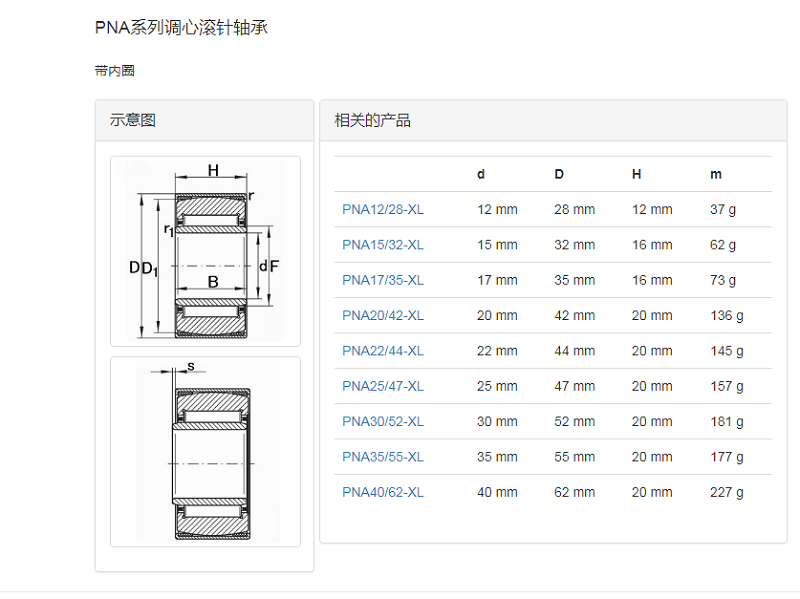Click the 'd' column header
This screenshot has height=599, width=800.
[x=481, y=174]
